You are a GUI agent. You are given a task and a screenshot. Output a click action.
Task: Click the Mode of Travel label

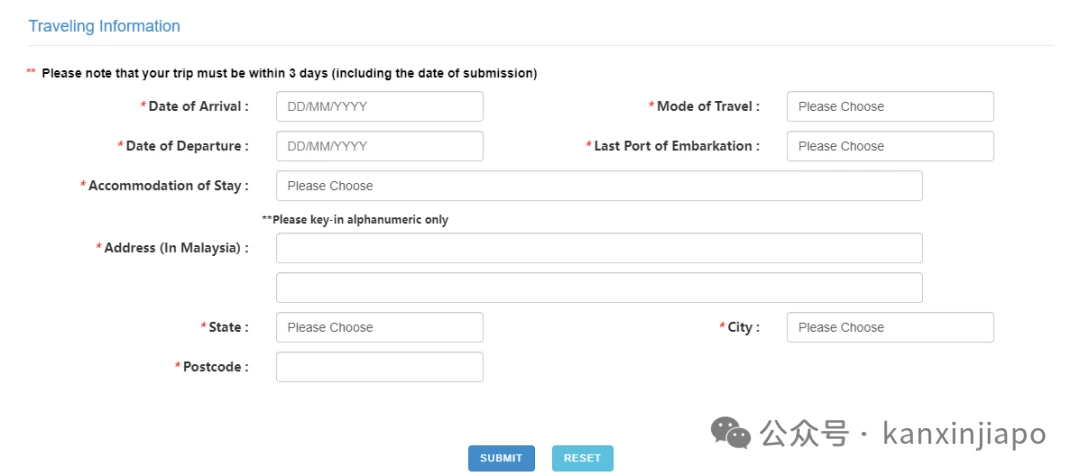pyautogui.click(x=705, y=107)
